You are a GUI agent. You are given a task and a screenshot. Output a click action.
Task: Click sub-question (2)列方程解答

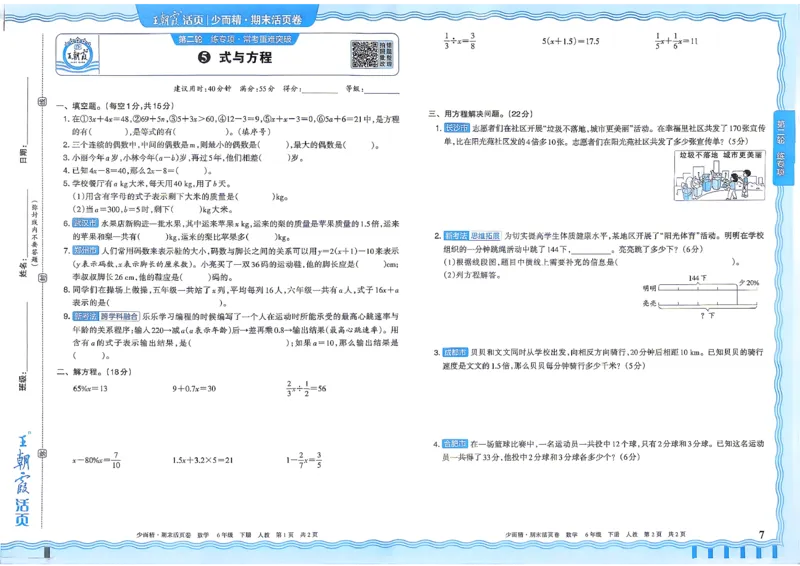[472, 275]
